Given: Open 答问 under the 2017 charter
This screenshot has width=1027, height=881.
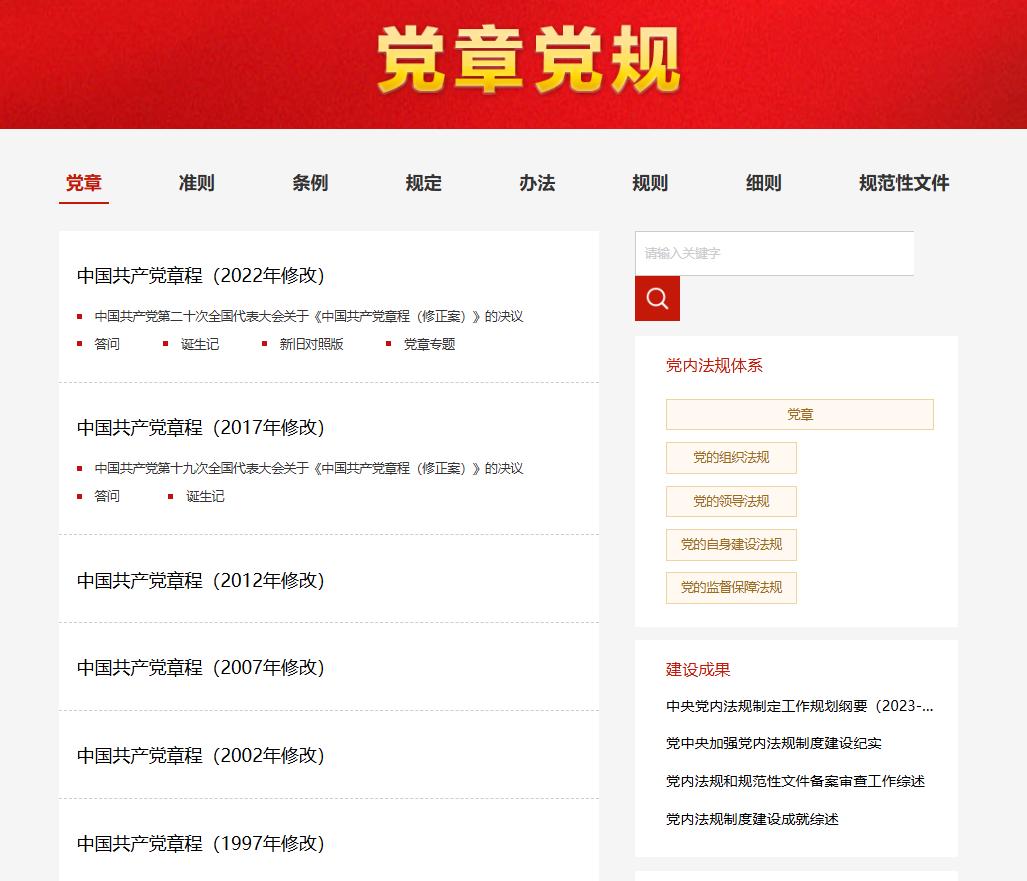Looking at the screenshot, I should pyautogui.click(x=107, y=496).
